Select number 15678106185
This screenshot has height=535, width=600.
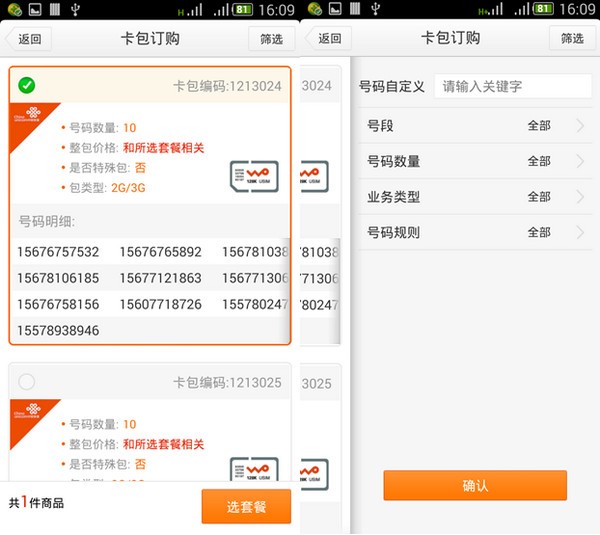point(58,278)
